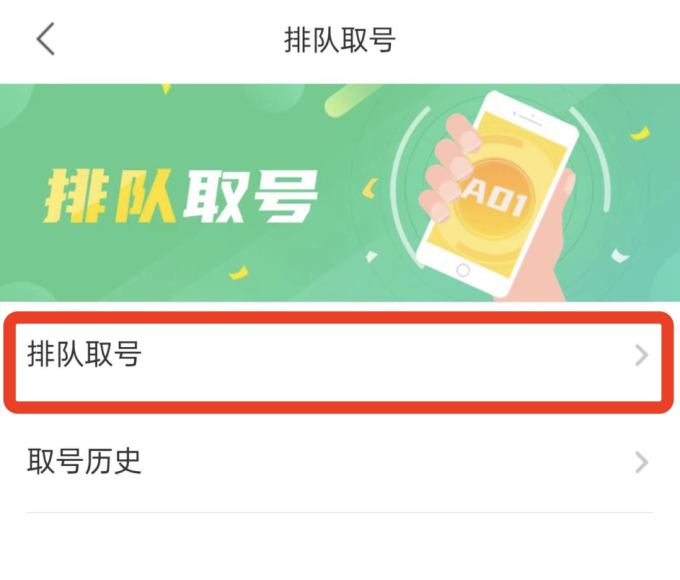
Task: Tap the large banner text 排队取号
Action: coord(181,196)
